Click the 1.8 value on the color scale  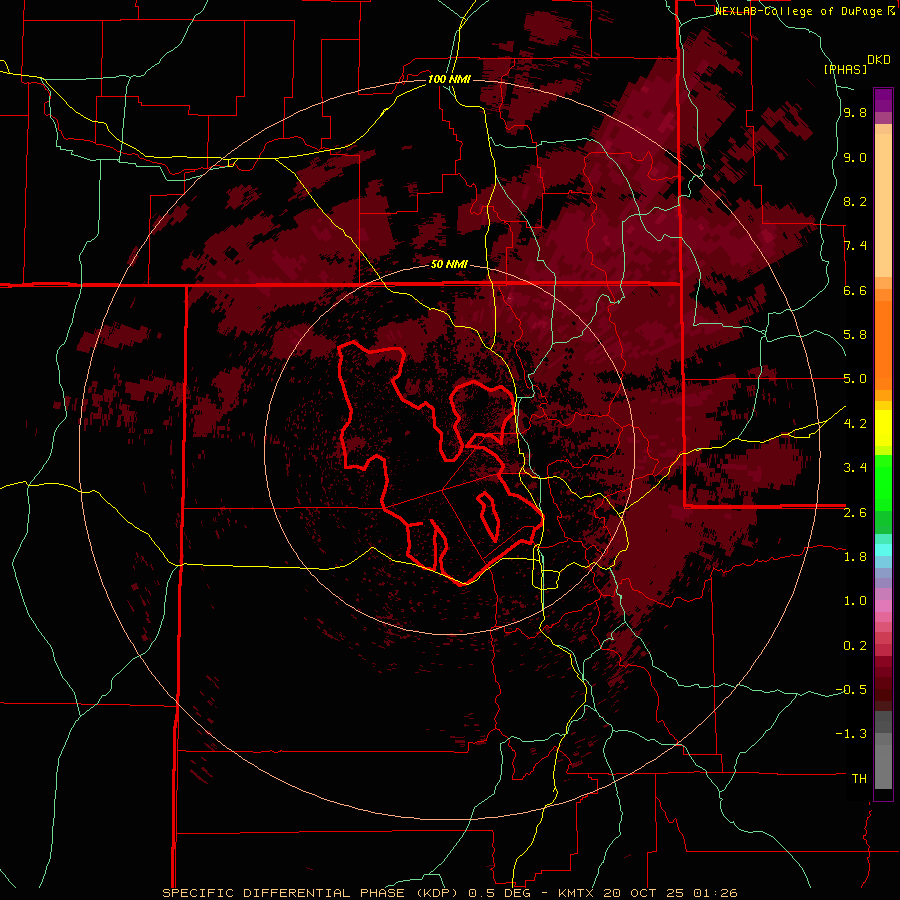pyautogui.click(x=855, y=557)
